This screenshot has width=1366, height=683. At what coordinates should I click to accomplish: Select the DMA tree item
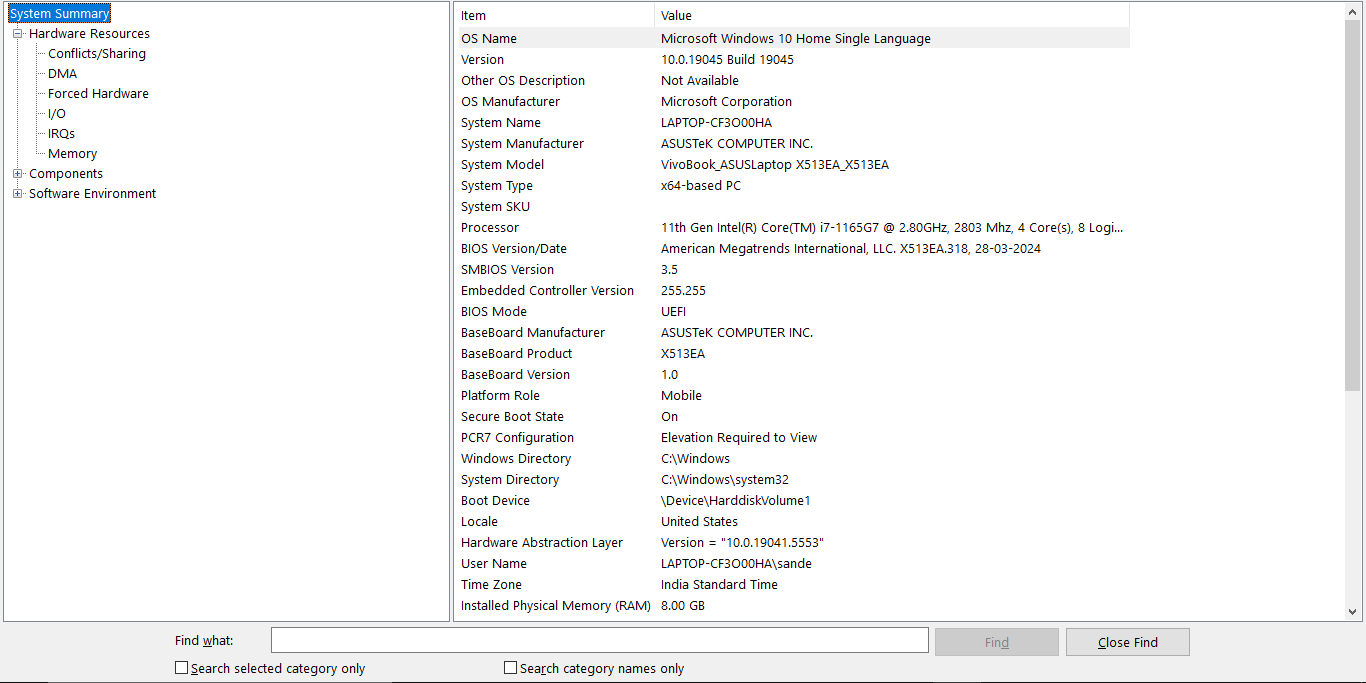pos(62,73)
